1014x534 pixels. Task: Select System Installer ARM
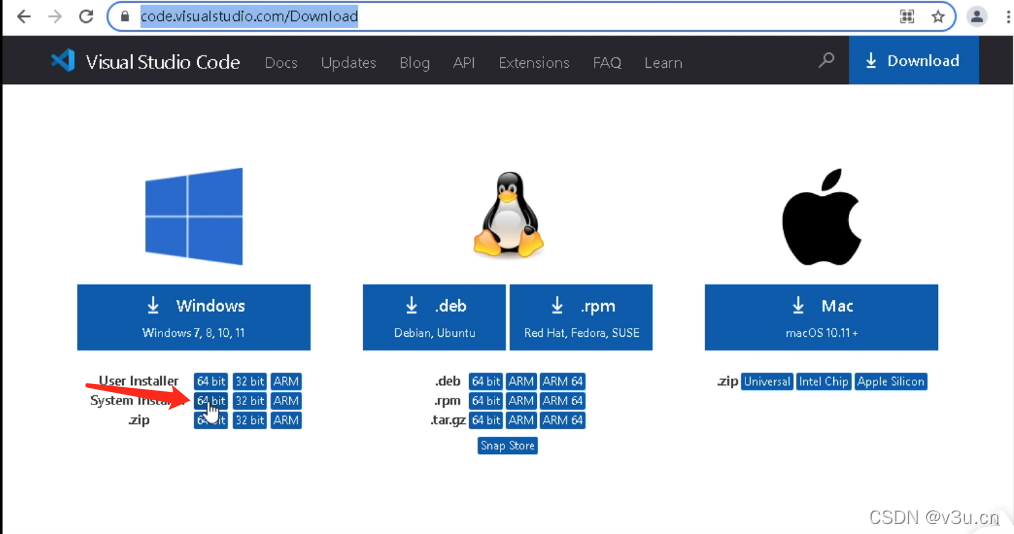[286, 401]
